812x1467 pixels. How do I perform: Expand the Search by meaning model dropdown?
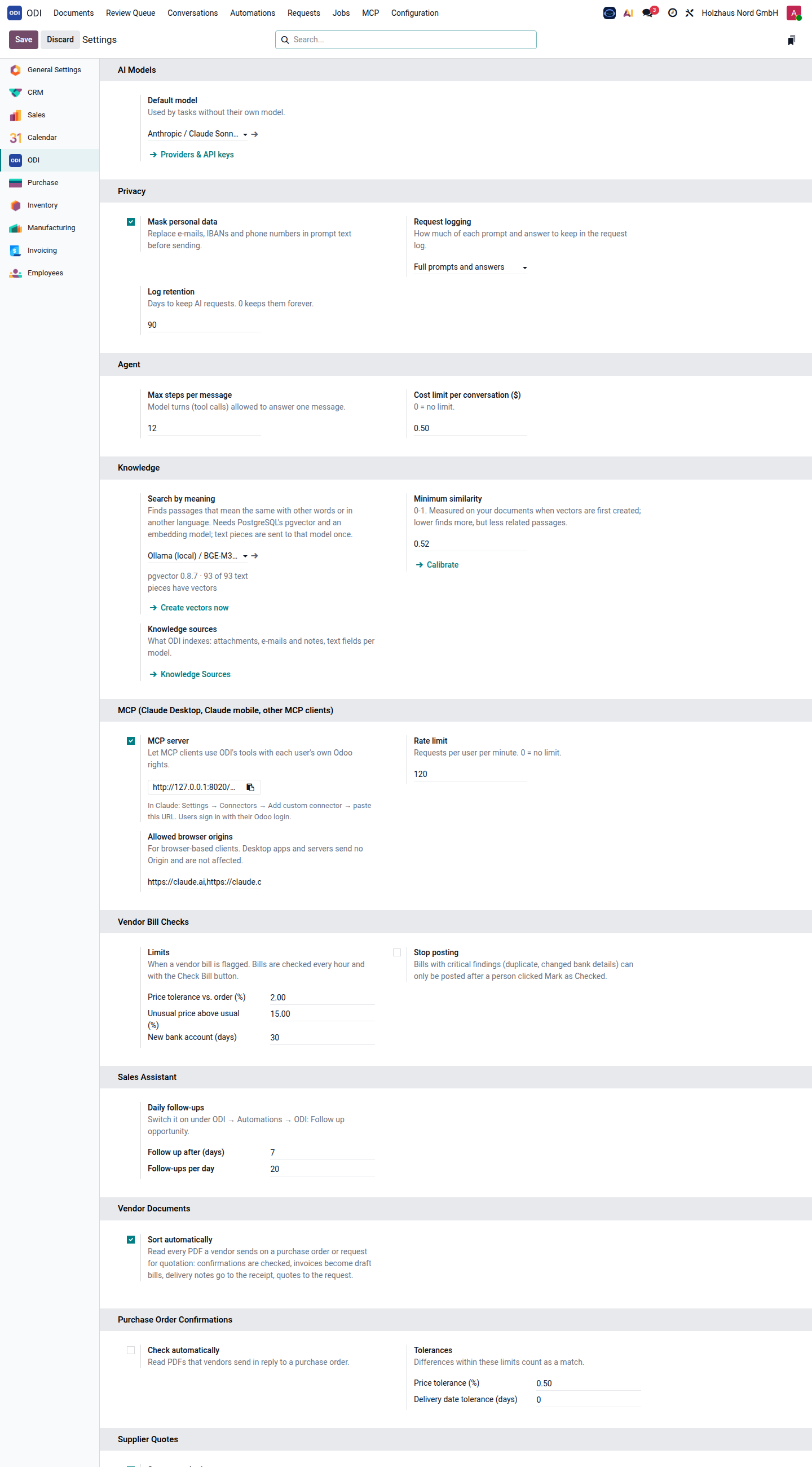pyautogui.click(x=197, y=556)
